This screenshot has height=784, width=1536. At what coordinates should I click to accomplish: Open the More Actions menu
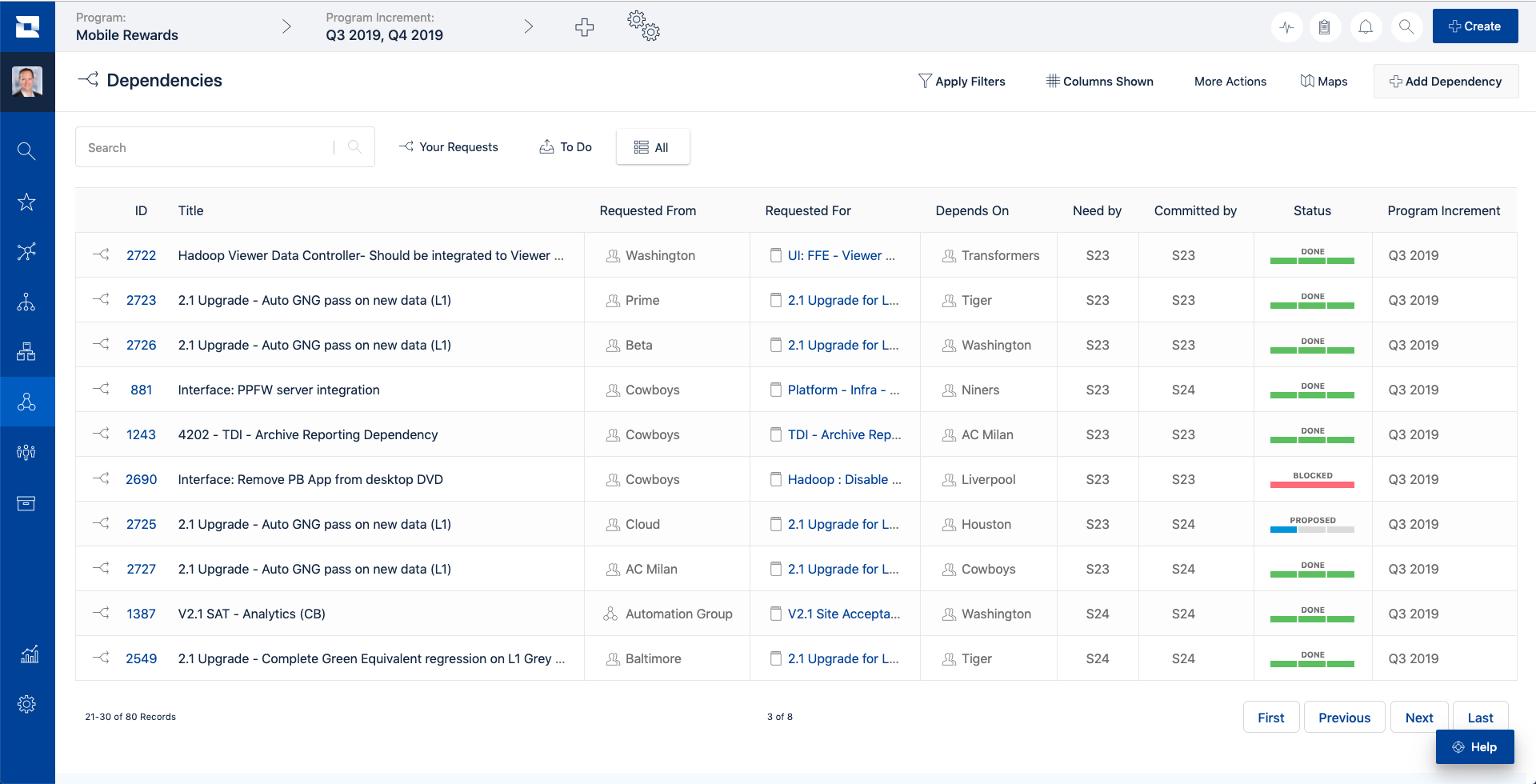coord(1230,82)
